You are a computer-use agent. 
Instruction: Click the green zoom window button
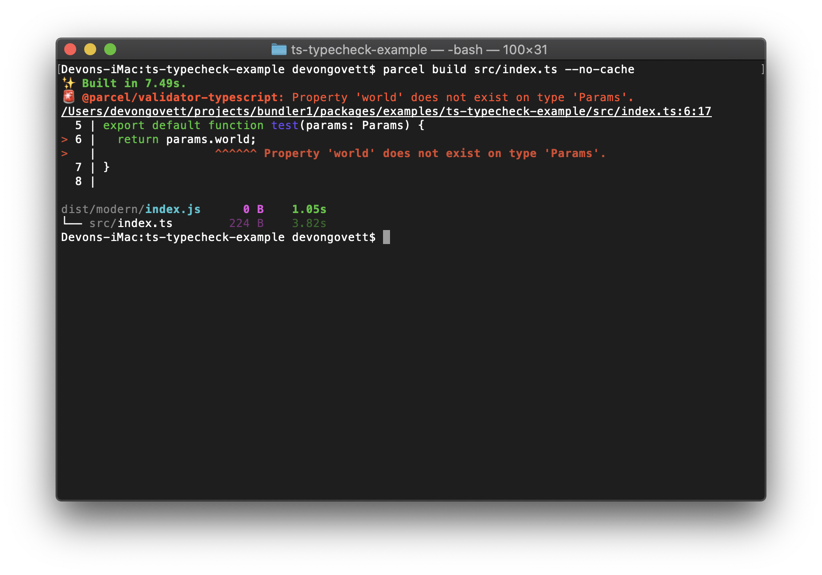point(110,49)
